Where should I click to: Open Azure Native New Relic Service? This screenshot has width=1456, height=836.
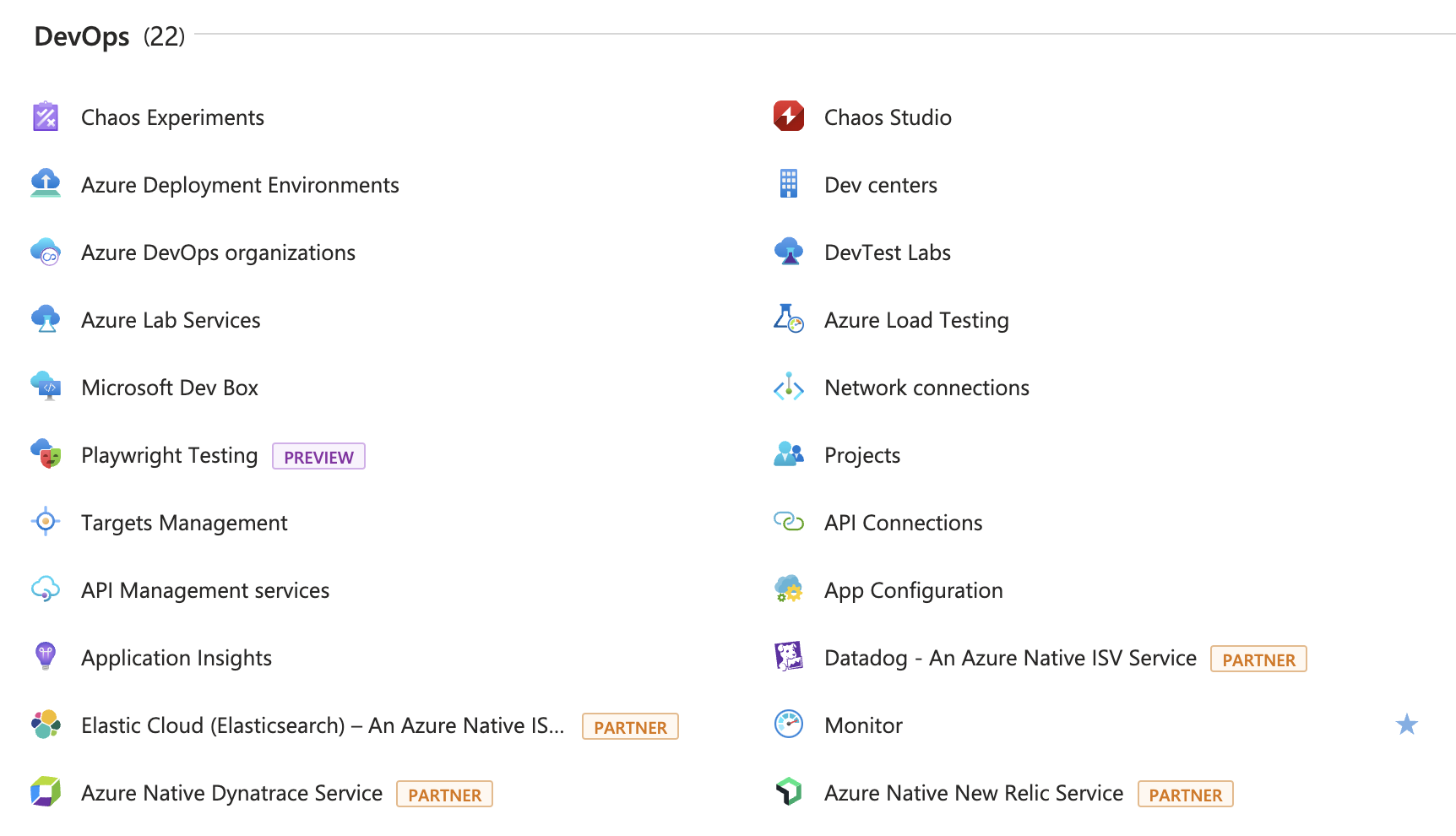974,793
